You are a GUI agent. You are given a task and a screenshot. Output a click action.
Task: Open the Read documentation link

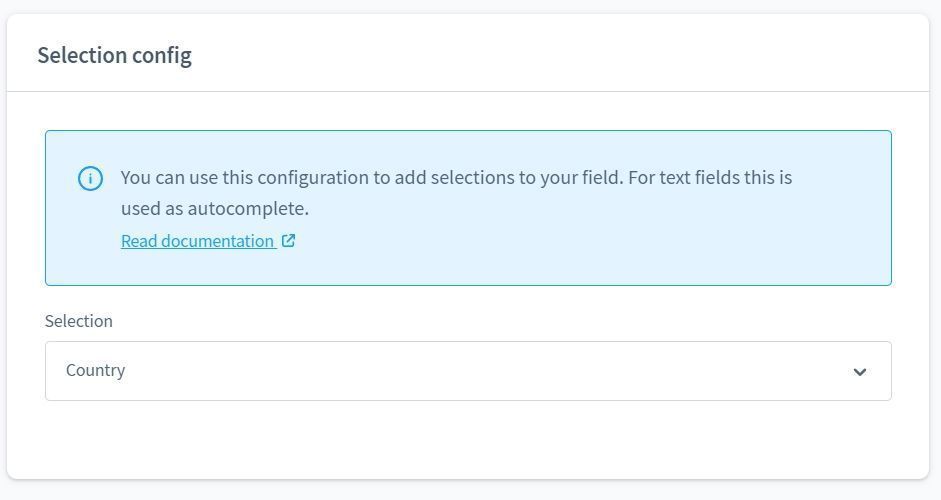[x=198, y=241]
